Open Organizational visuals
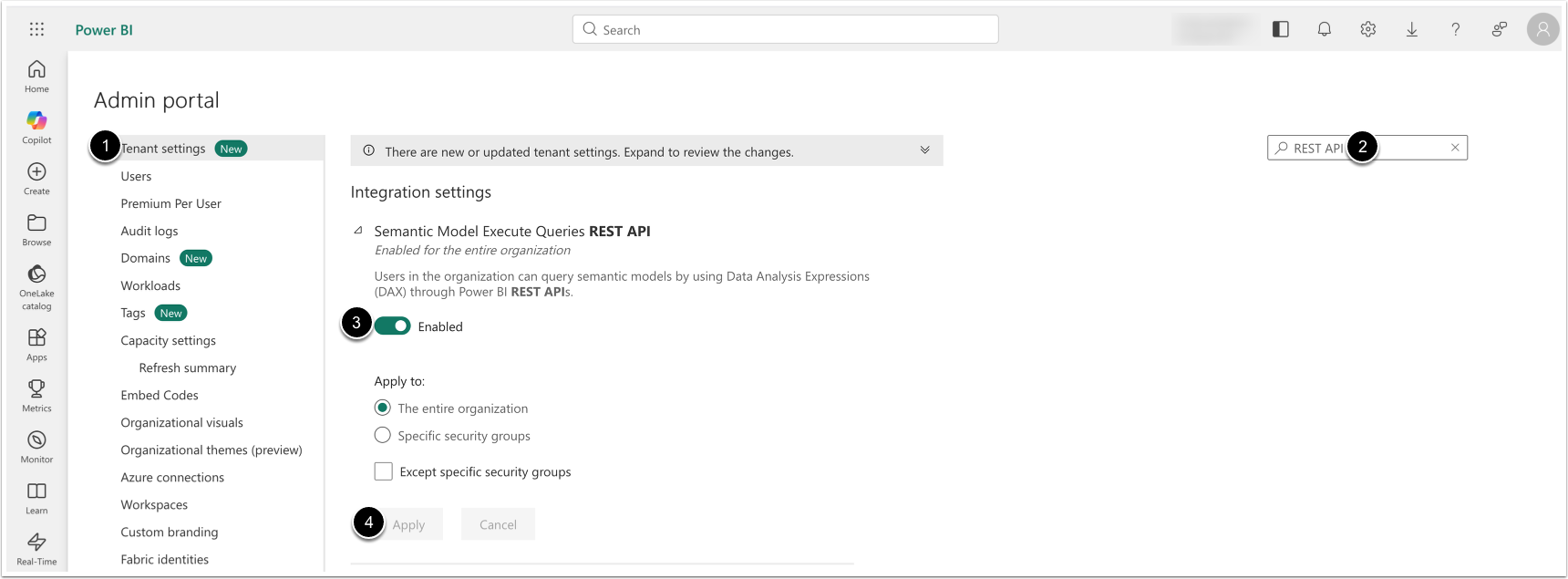Screen dimensions: 1568x579 pyautogui.click(x=182, y=422)
